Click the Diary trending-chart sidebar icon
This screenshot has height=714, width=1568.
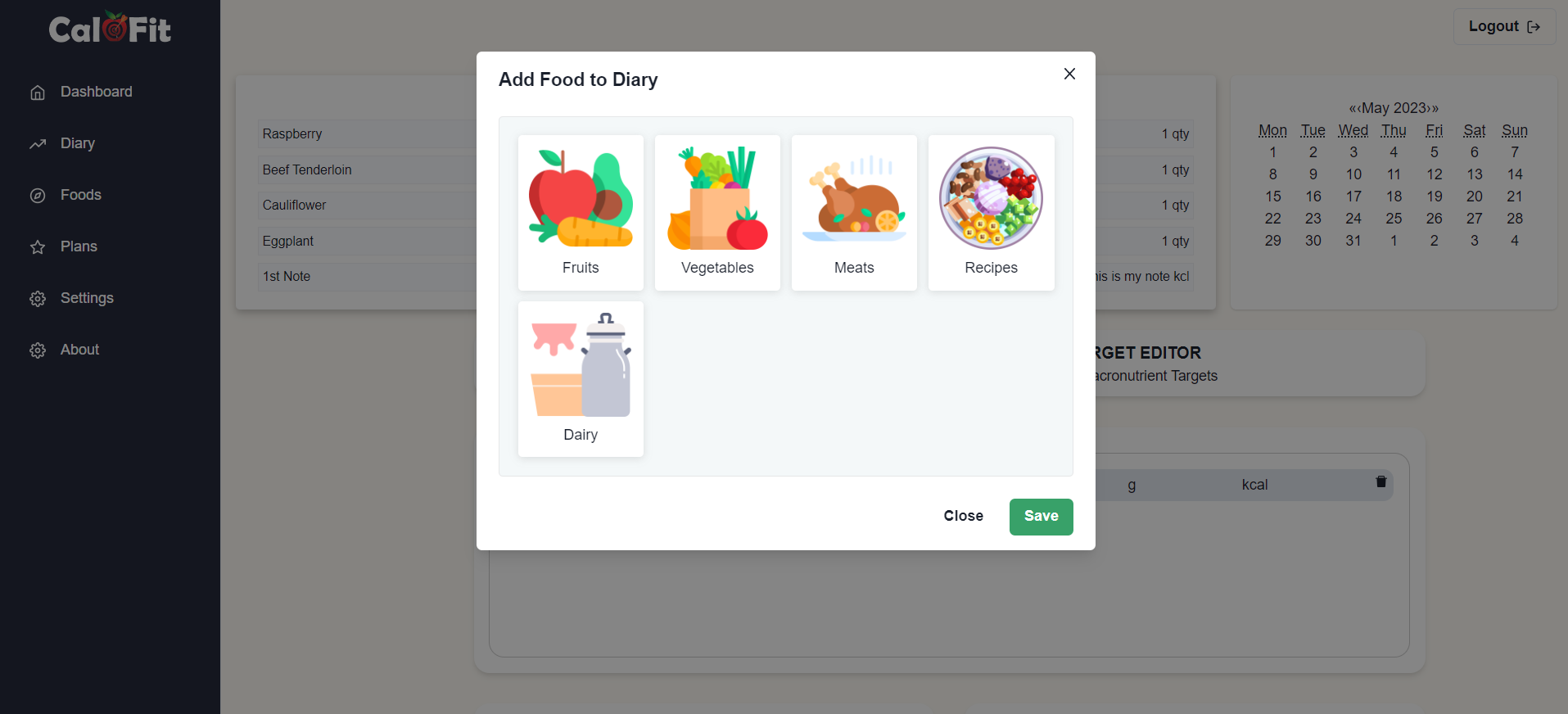pos(38,143)
